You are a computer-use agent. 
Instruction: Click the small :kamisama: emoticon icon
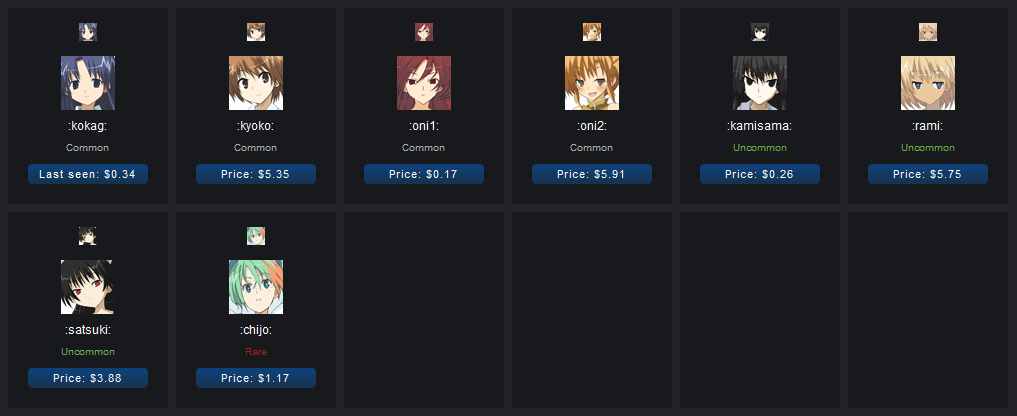click(760, 32)
